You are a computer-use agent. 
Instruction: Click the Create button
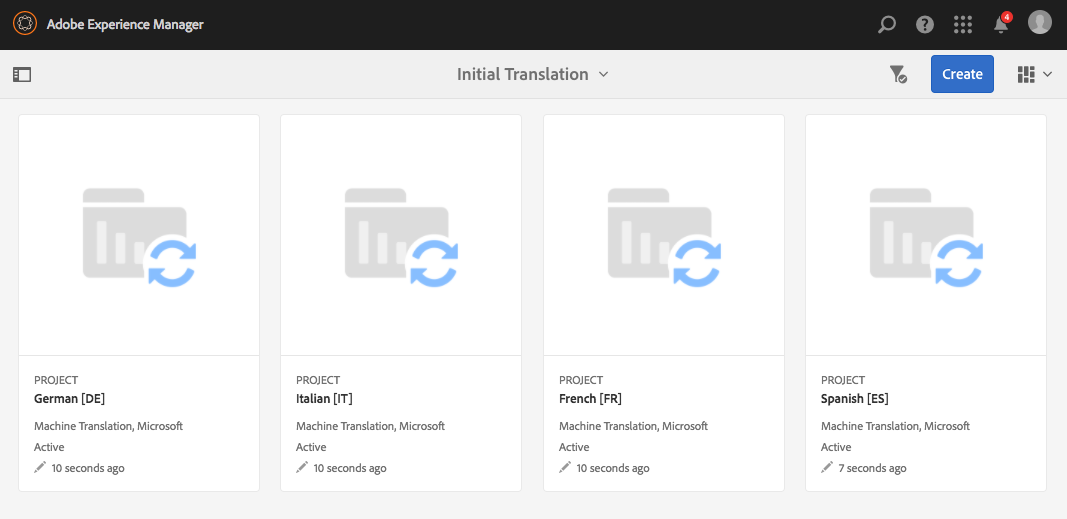962,74
